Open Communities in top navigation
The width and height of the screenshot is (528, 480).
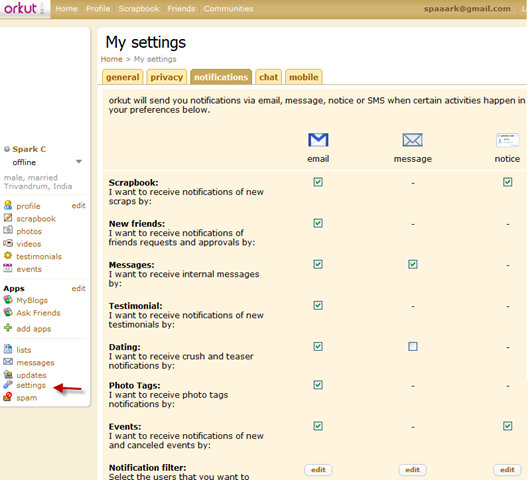point(228,9)
